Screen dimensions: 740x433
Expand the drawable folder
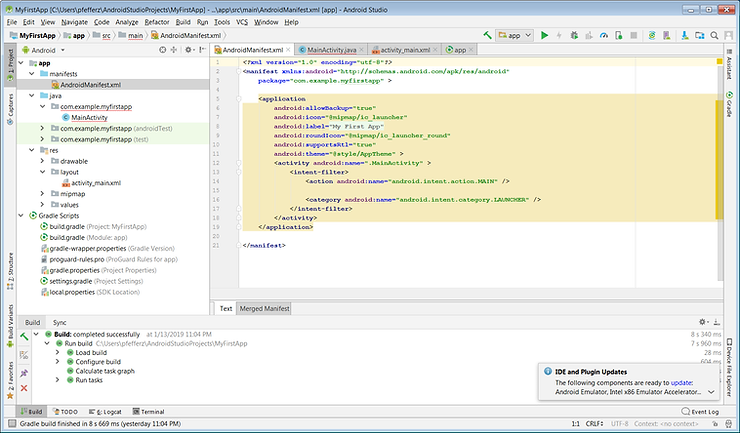point(42,161)
